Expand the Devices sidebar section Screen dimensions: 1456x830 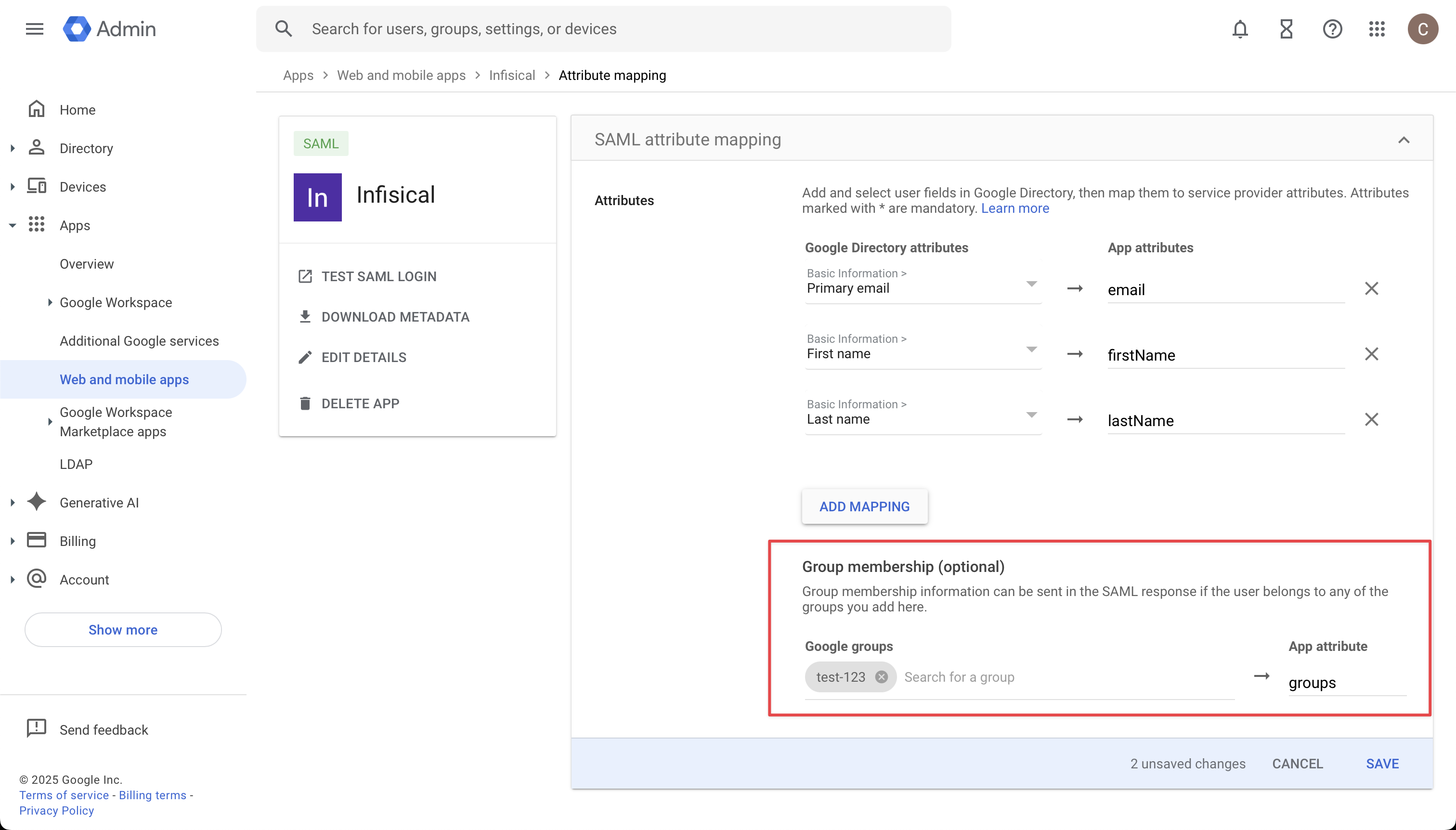click(x=13, y=186)
